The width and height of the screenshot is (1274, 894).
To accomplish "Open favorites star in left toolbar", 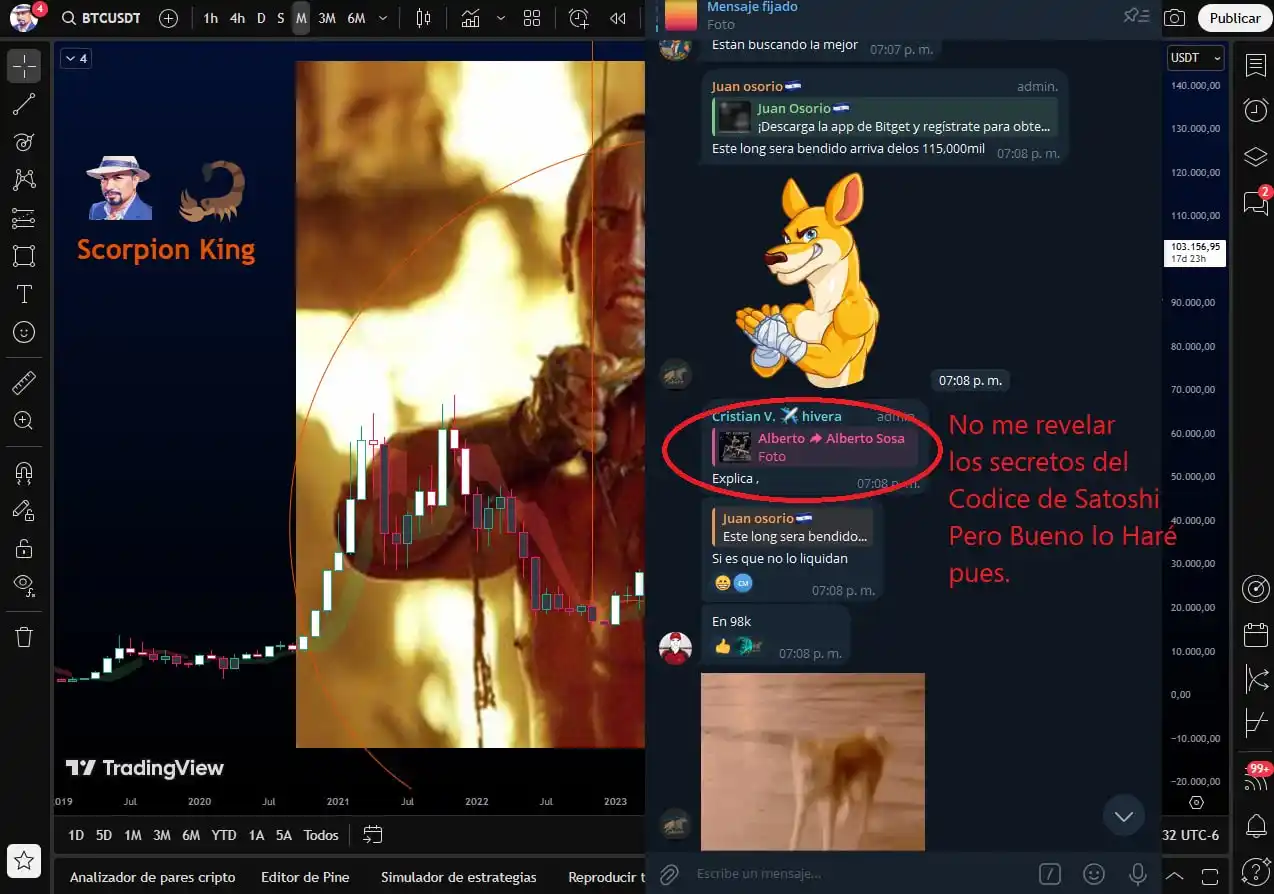I will point(24,861).
